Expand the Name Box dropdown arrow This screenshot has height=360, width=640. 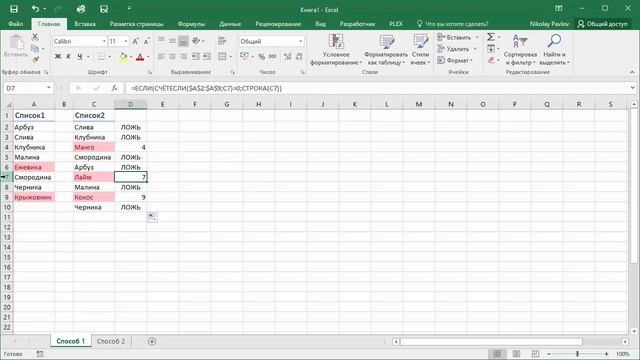click(x=49, y=88)
